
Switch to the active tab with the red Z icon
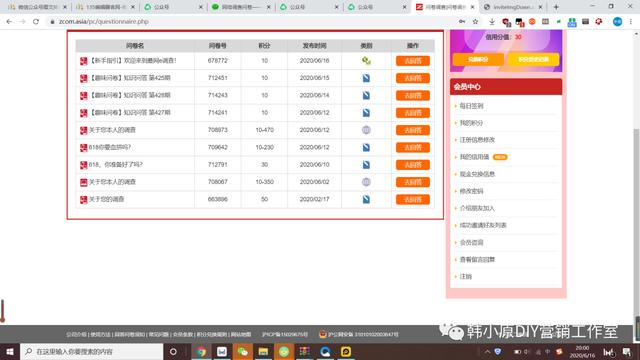click(x=445, y=7)
